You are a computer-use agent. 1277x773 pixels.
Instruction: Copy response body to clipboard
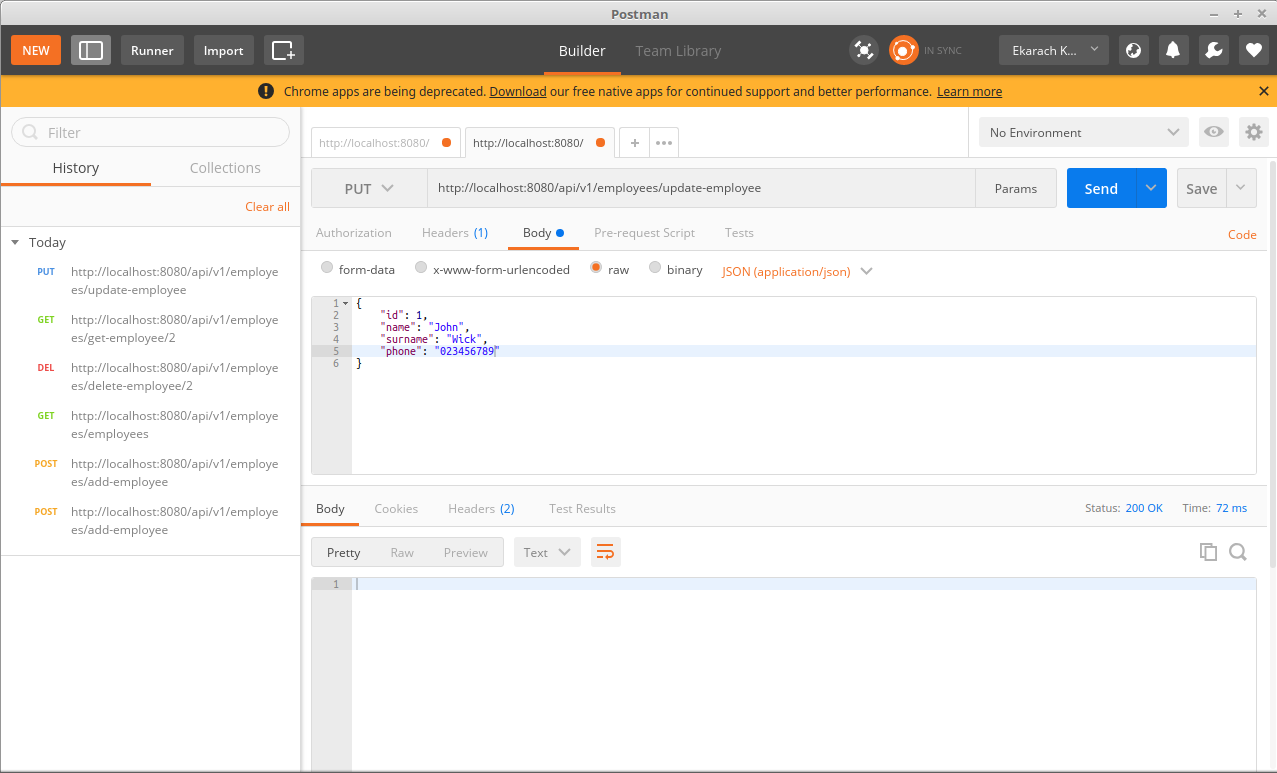point(1208,552)
